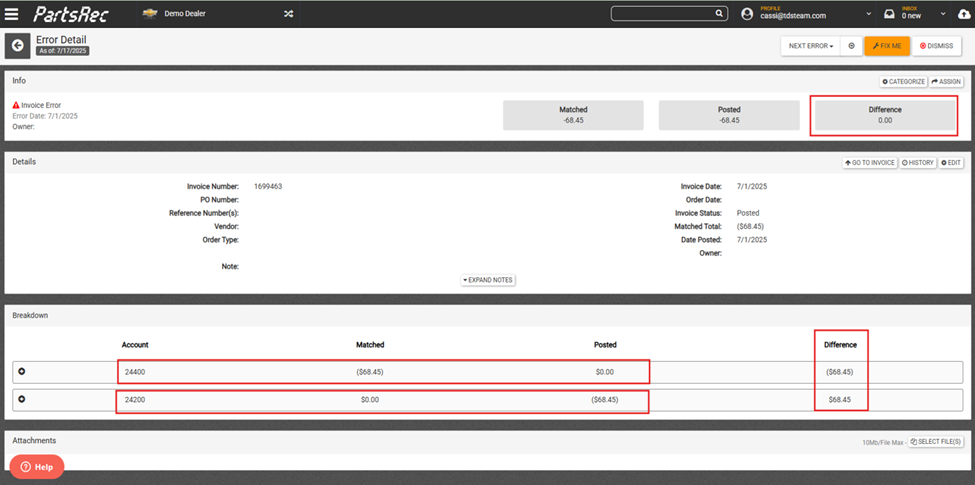Click the Matched -68.45 summary box
This screenshot has width=975, height=485.
click(573, 115)
